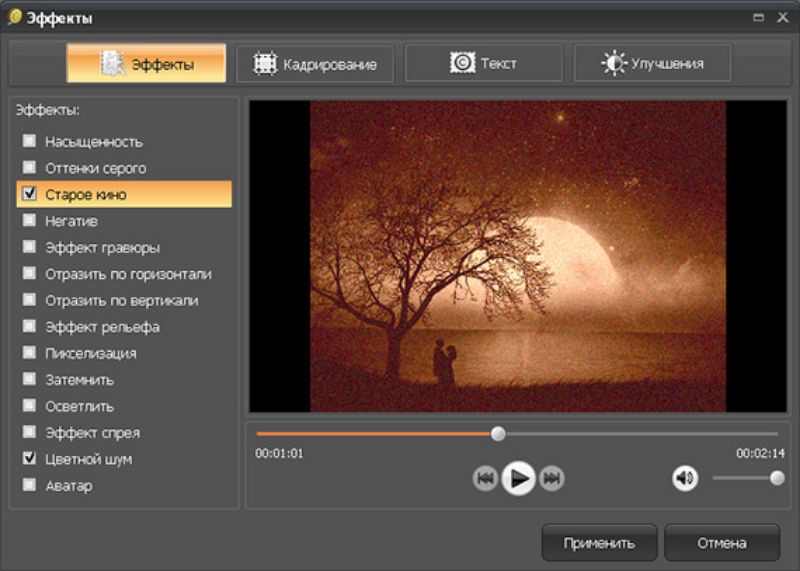The image size is (800, 571).
Task: Click the play button under the preview
Action: (518, 478)
